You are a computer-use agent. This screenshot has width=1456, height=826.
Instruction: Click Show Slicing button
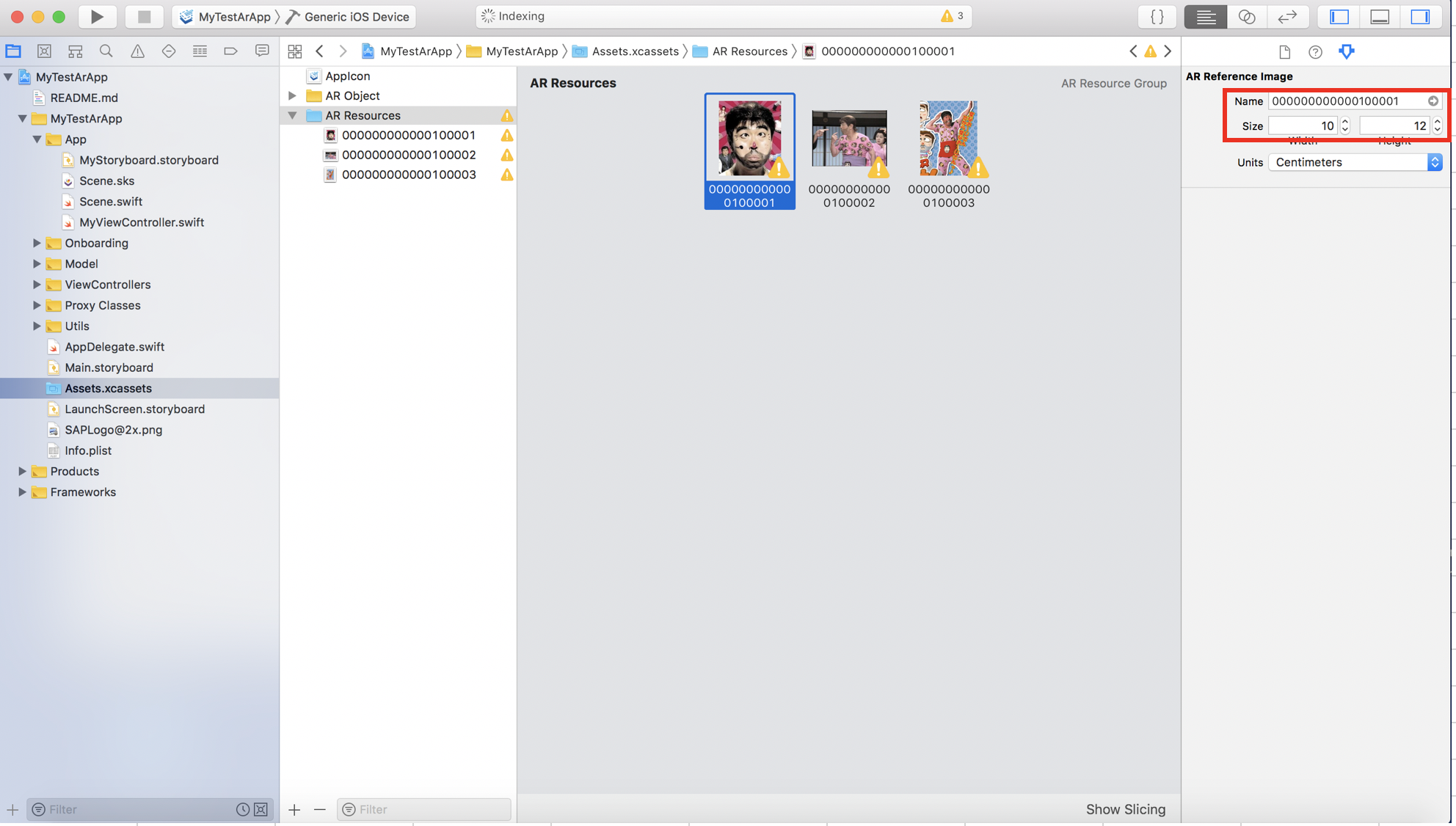[x=1125, y=809]
